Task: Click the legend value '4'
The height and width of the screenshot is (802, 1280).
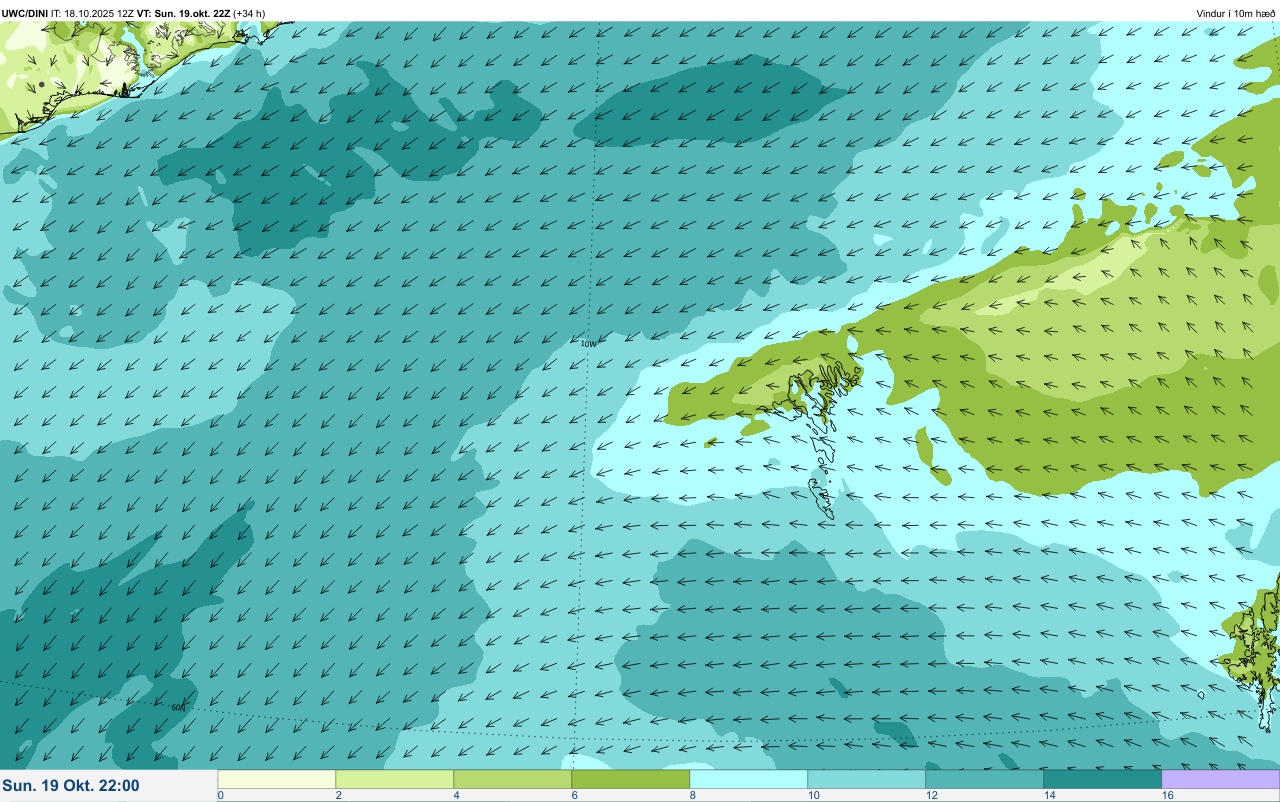Action: 456,795
